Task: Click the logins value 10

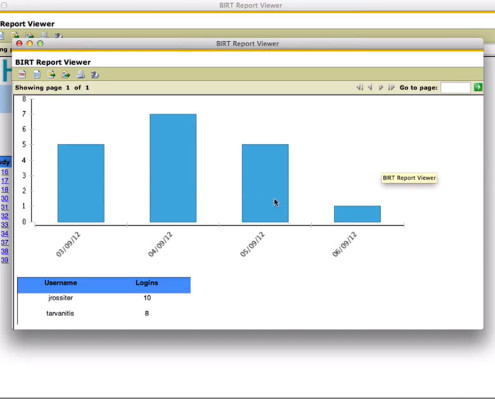Action: point(147,298)
